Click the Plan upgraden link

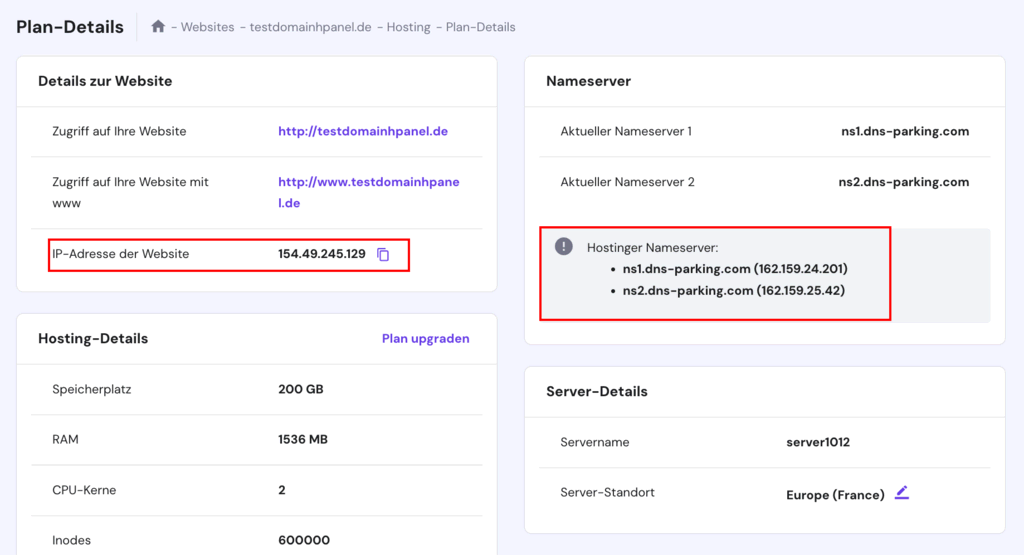pos(425,339)
